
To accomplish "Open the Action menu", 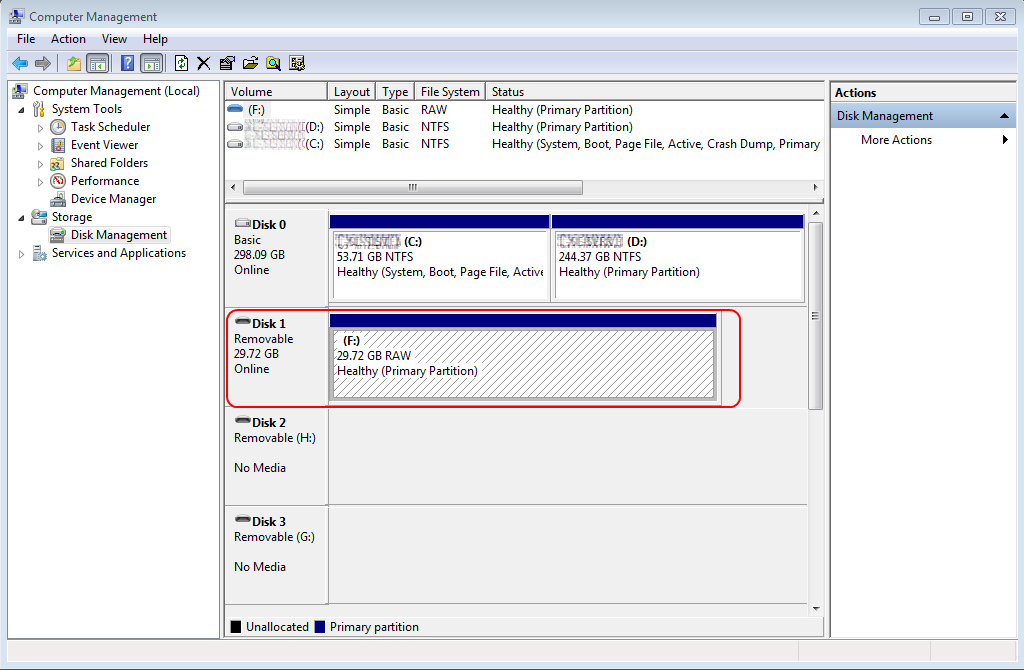I will [68, 39].
